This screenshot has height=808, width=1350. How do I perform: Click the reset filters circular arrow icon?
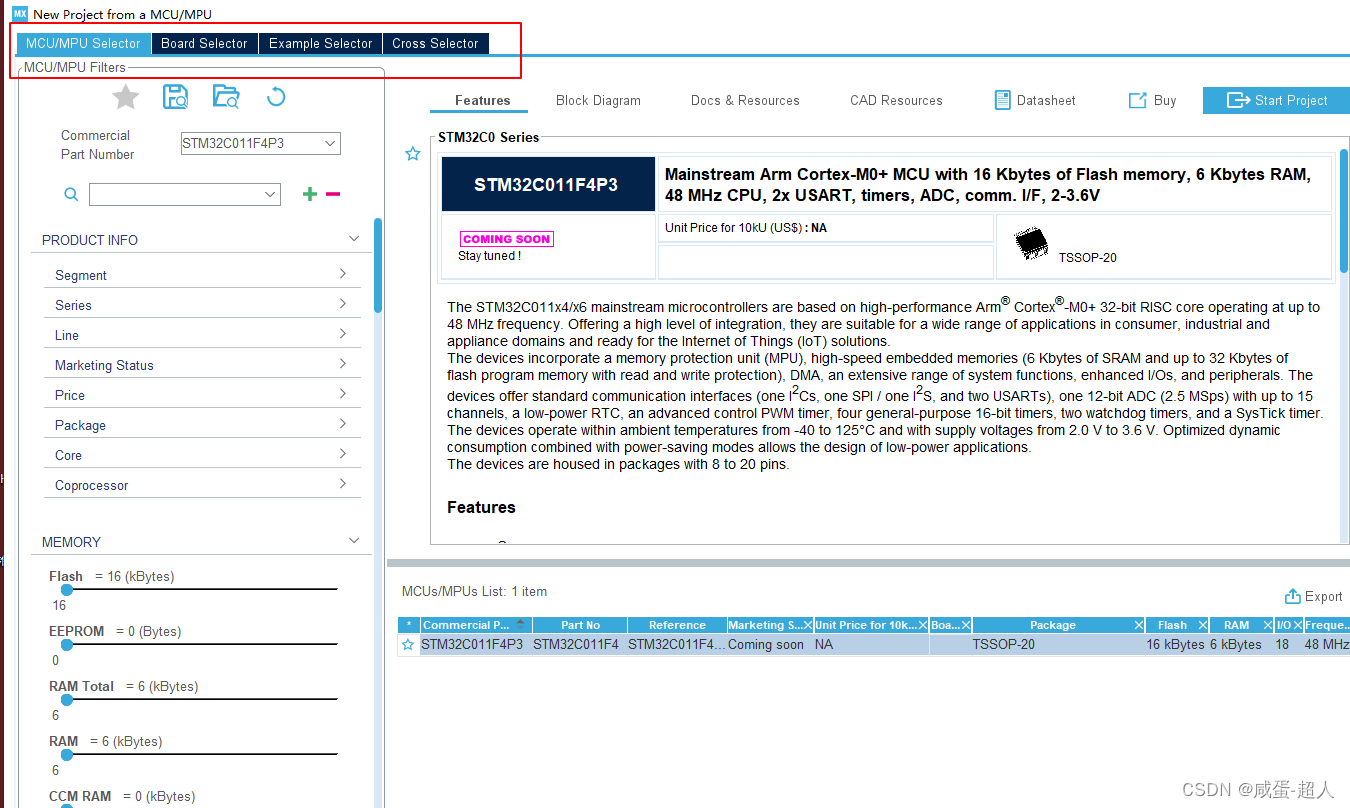click(276, 97)
